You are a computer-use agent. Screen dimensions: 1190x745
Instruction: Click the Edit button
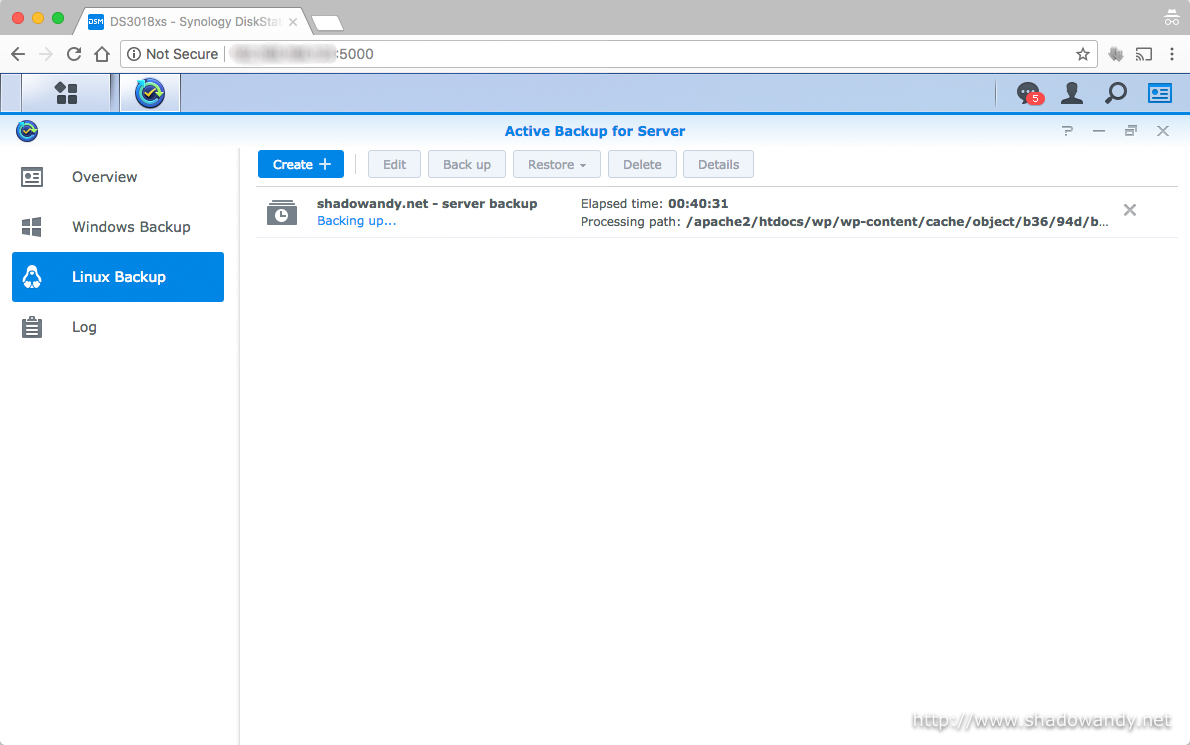pyautogui.click(x=395, y=165)
